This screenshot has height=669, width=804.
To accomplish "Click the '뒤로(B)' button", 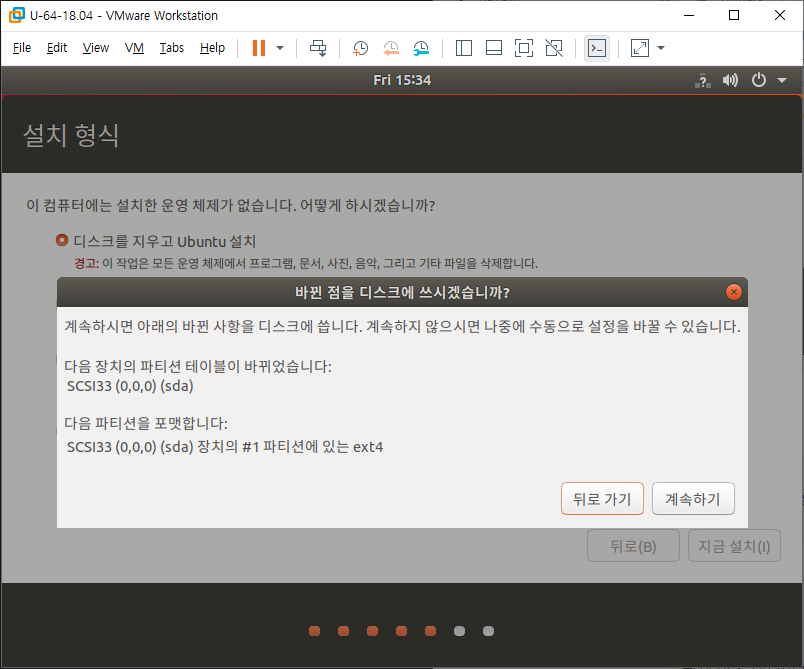I will pos(633,546).
